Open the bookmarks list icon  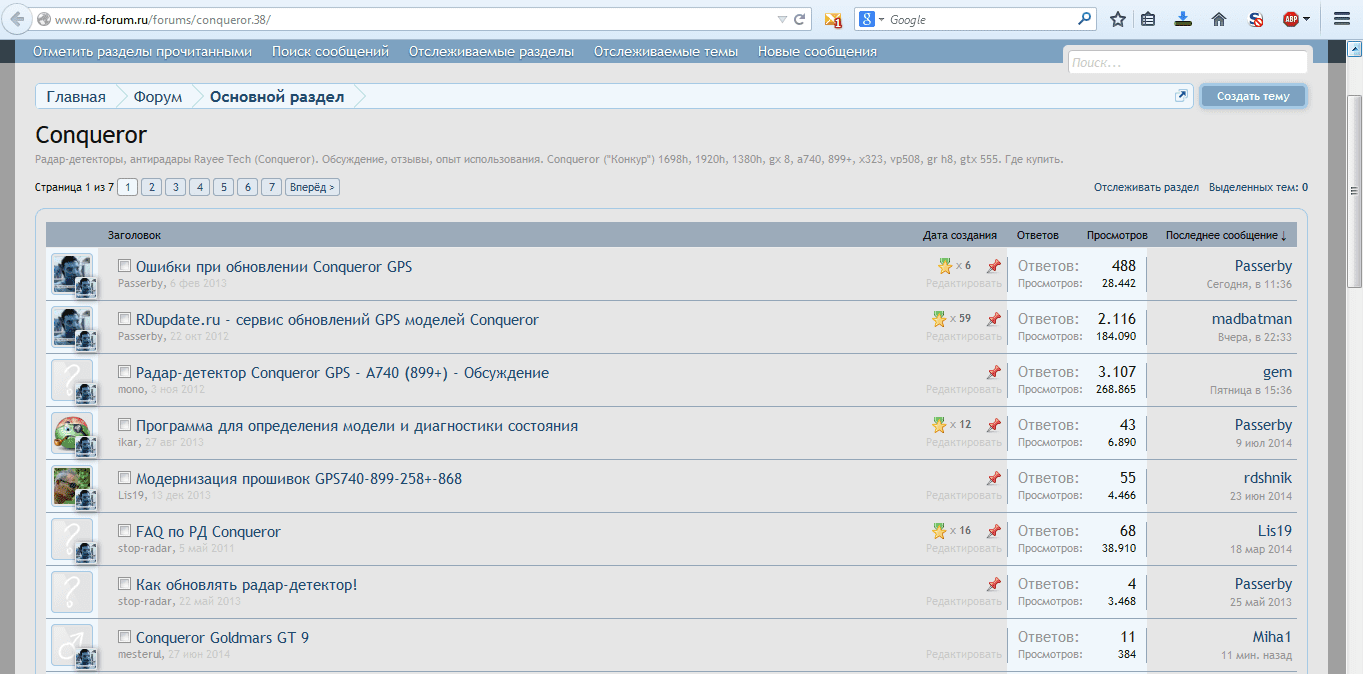pyautogui.click(x=1149, y=19)
